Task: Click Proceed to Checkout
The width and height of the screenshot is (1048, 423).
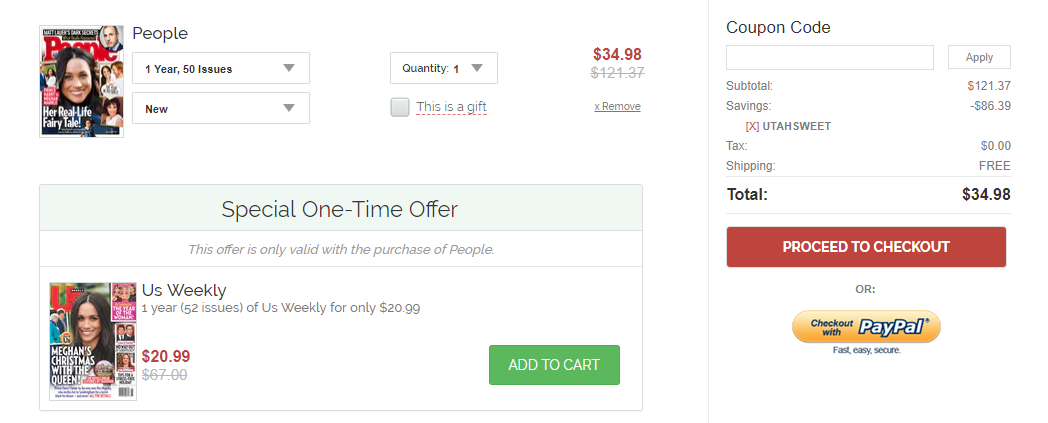Action: point(866,247)
